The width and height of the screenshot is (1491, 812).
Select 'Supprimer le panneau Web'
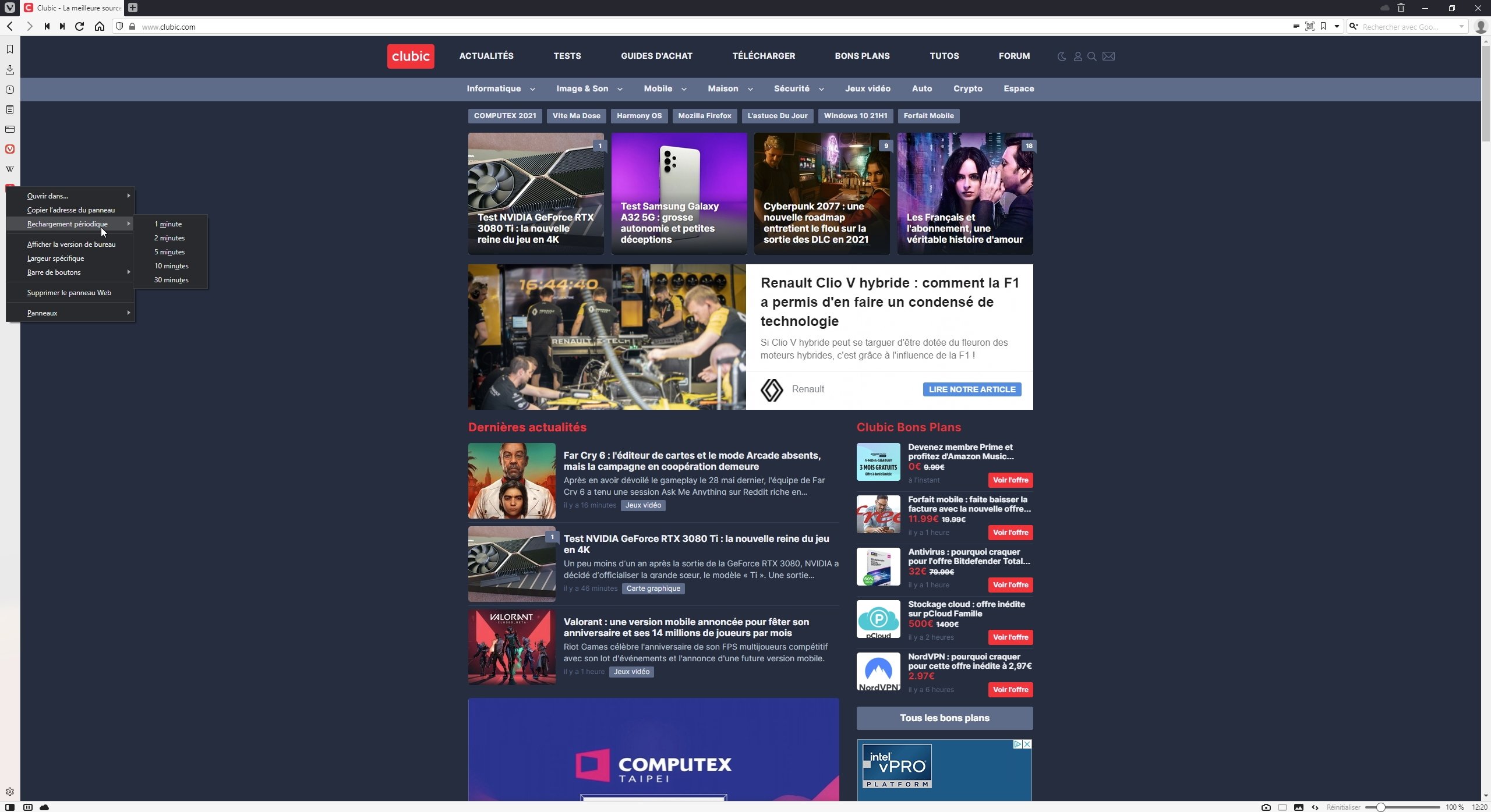click(70, 293)
